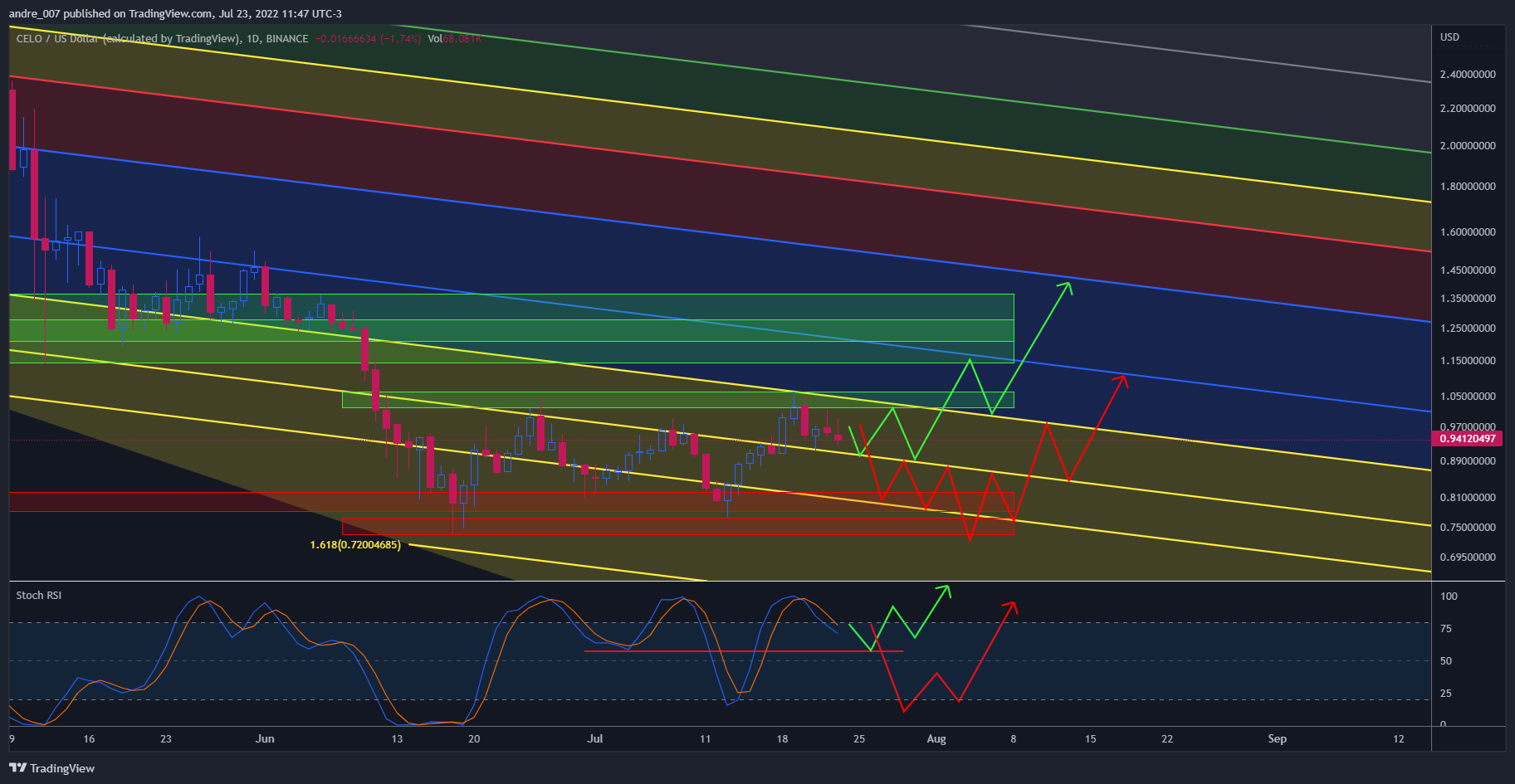Click the 23 label on the date axis
This screenshot has width=1515, height=784.
click(166, 738)
